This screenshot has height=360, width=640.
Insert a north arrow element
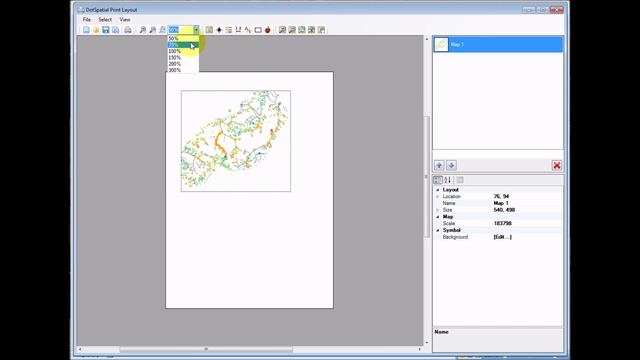coord(219,30)
